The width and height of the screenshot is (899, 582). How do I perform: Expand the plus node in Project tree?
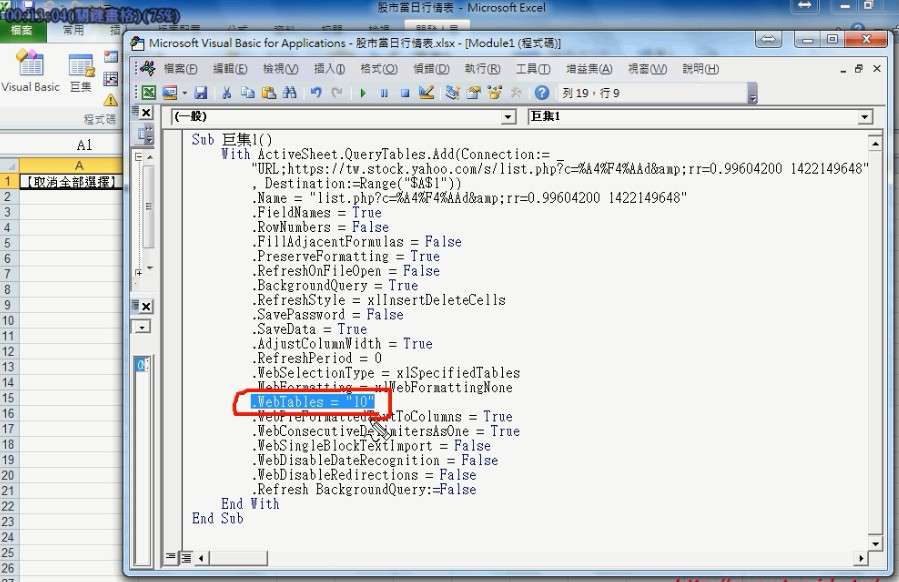pos(139,273)
